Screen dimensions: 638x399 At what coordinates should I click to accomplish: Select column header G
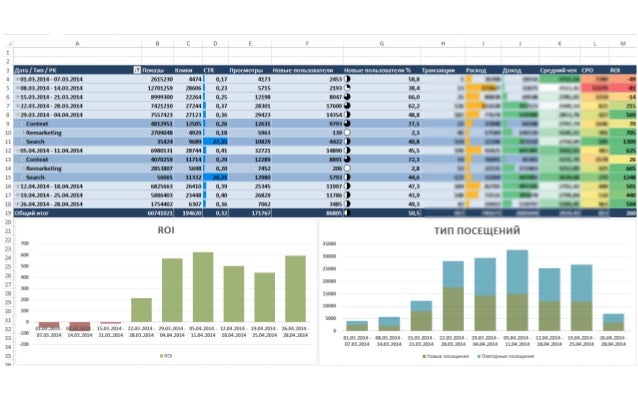pos(382,44)
